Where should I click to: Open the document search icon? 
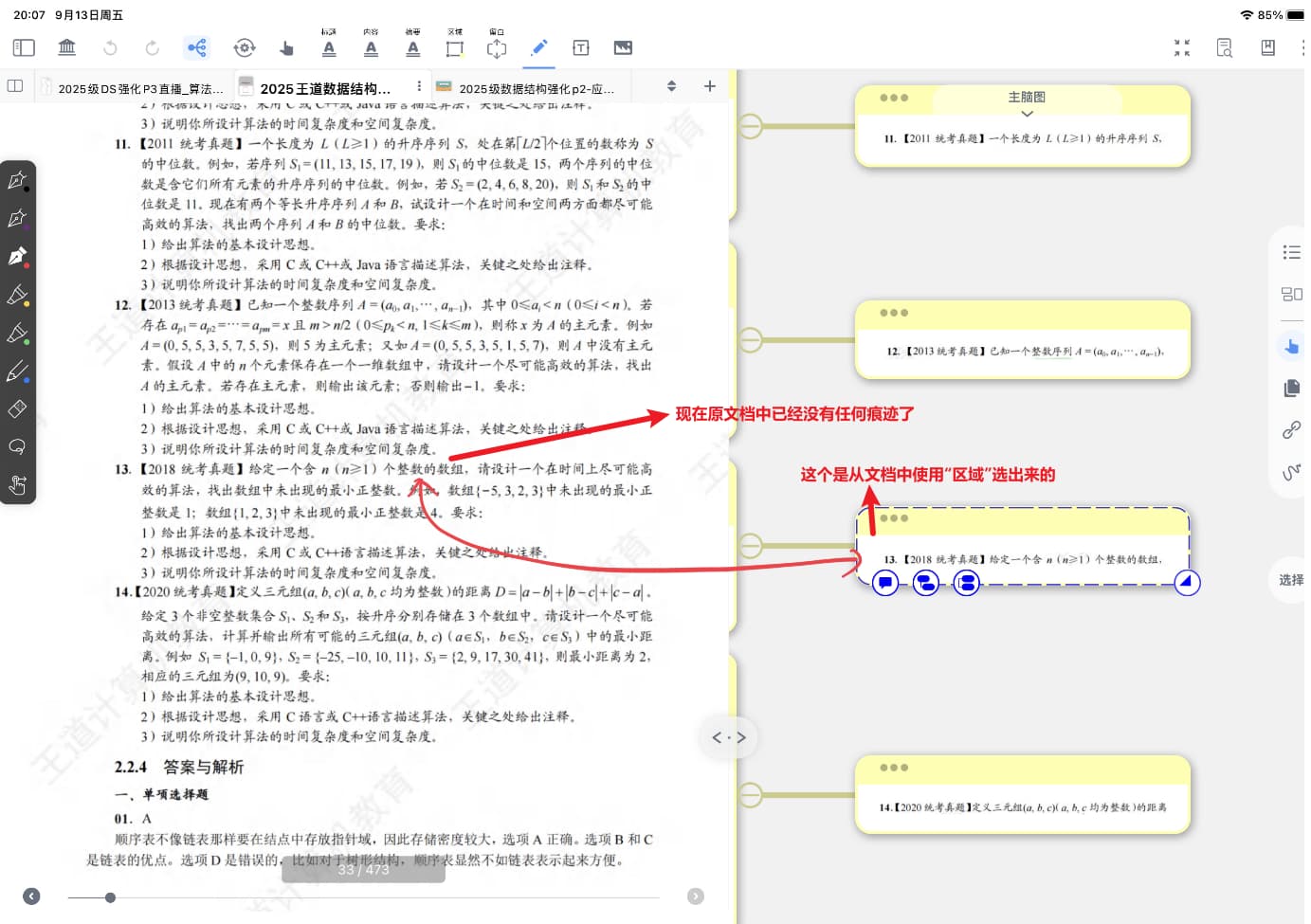pos(1224,47)
